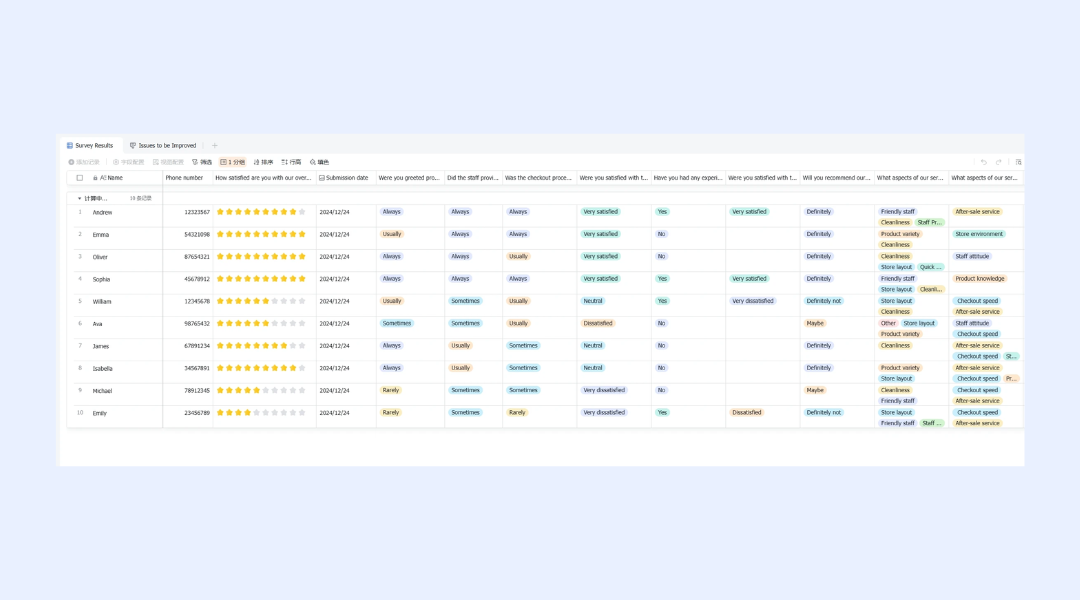
Task: Select the 'Did the staff provi...' column header
Action: click(x=472, y=178)
